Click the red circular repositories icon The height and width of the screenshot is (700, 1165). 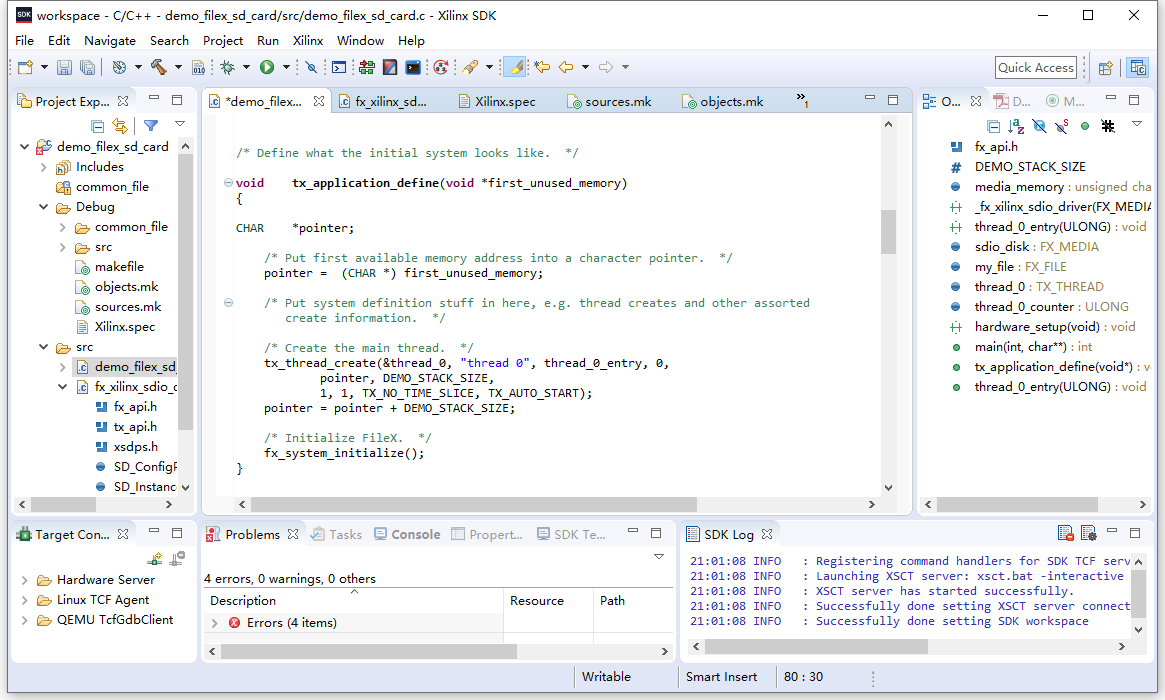pos(441,68)
